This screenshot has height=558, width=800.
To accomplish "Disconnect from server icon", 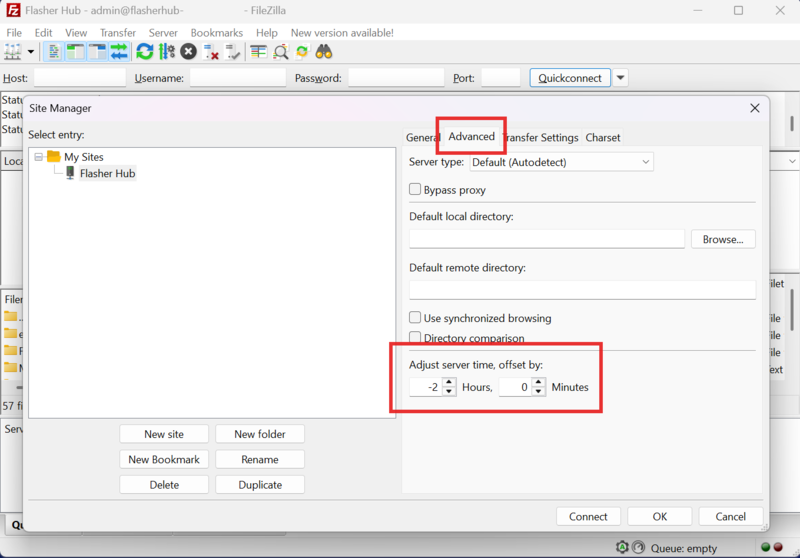I will [x=211, y=52].
